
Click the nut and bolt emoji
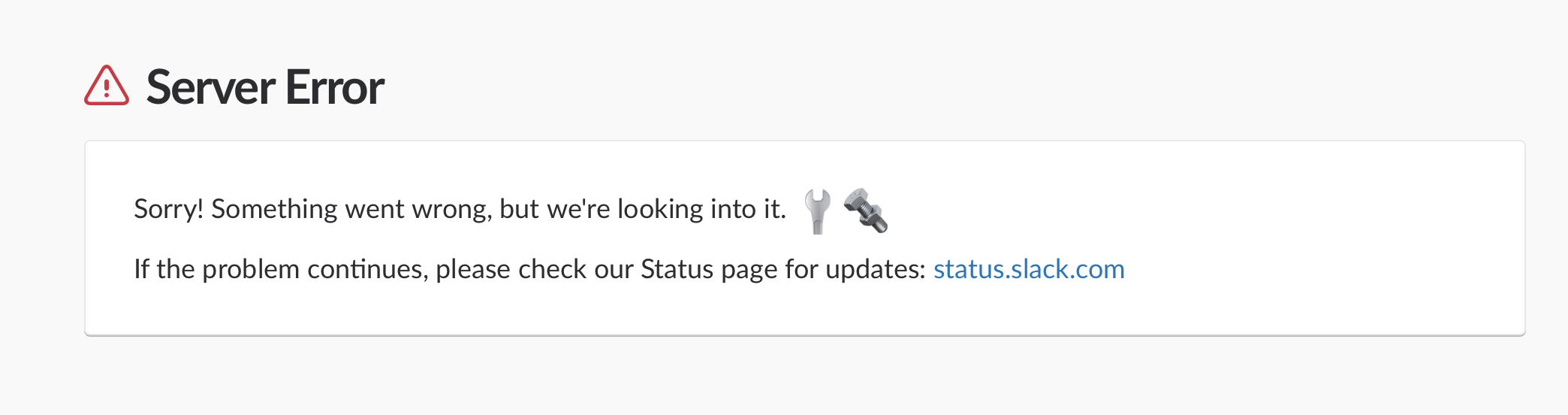tap(866, 211)
